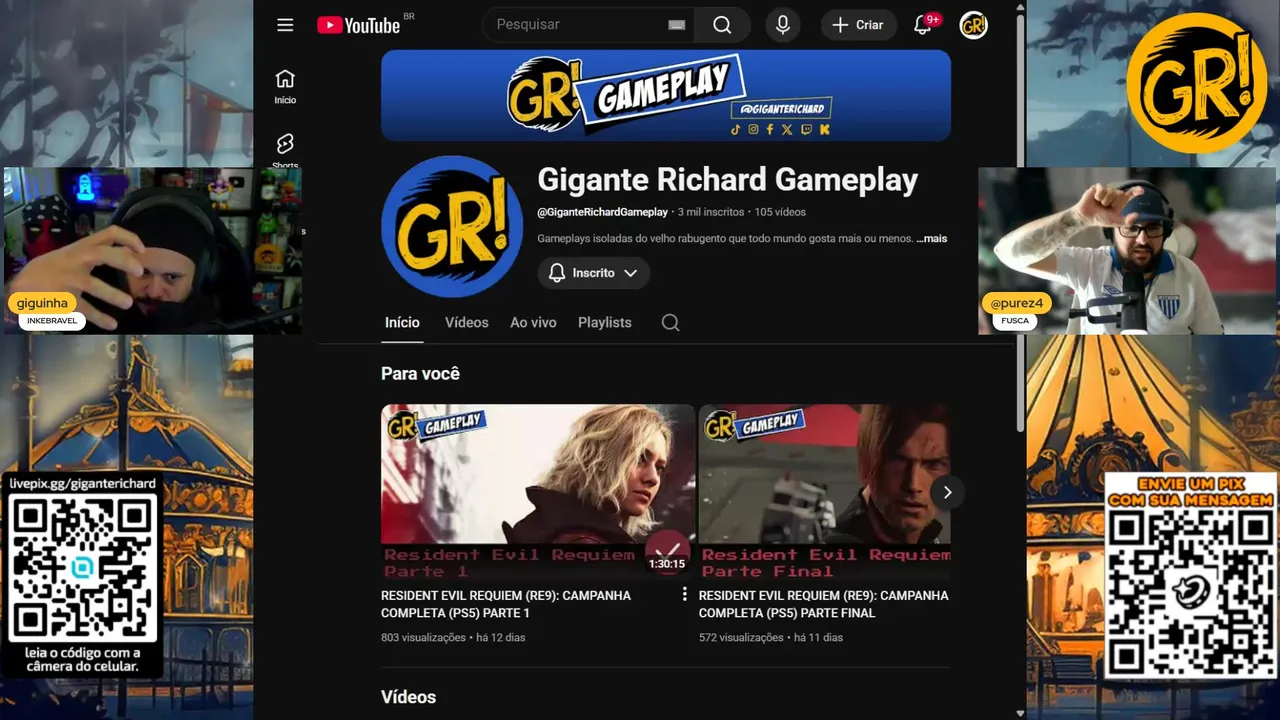Click the @GiganteRichardGameplay handle
Viewport: 1280px width, 720px height.
point(602,212)
